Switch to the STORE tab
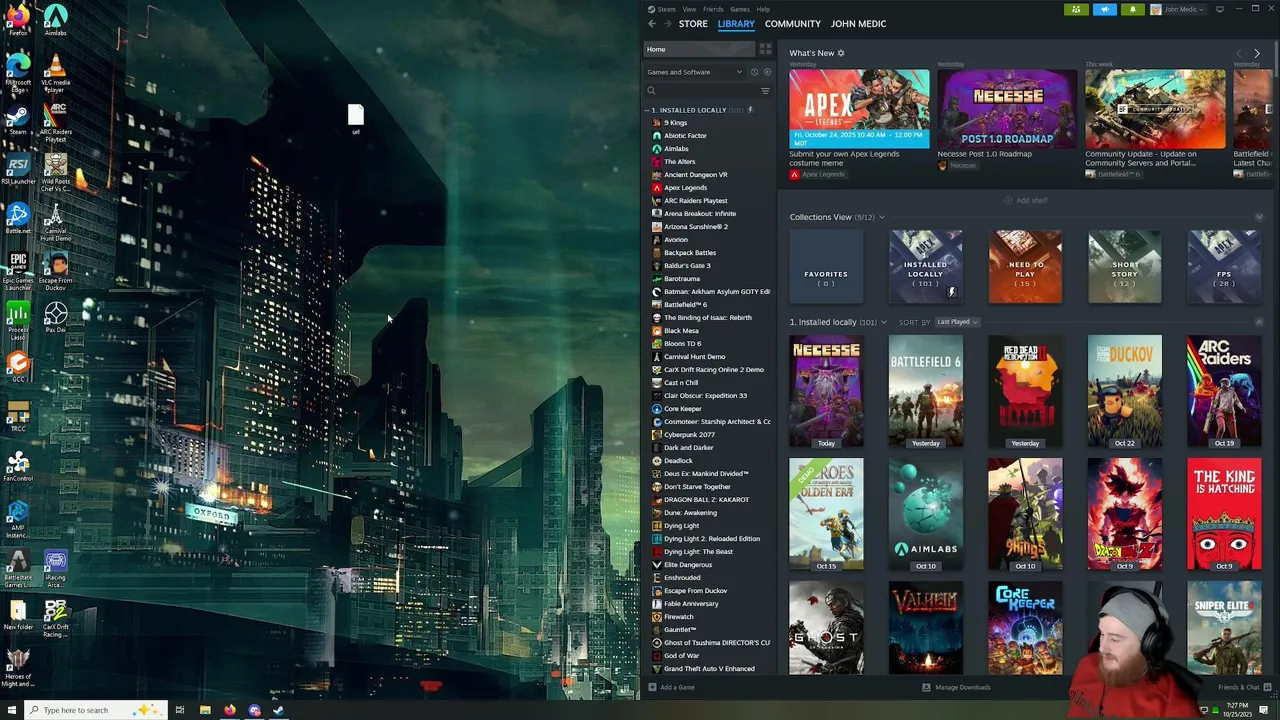This screenshot has height=720, width=1280. tap(693, 24)
